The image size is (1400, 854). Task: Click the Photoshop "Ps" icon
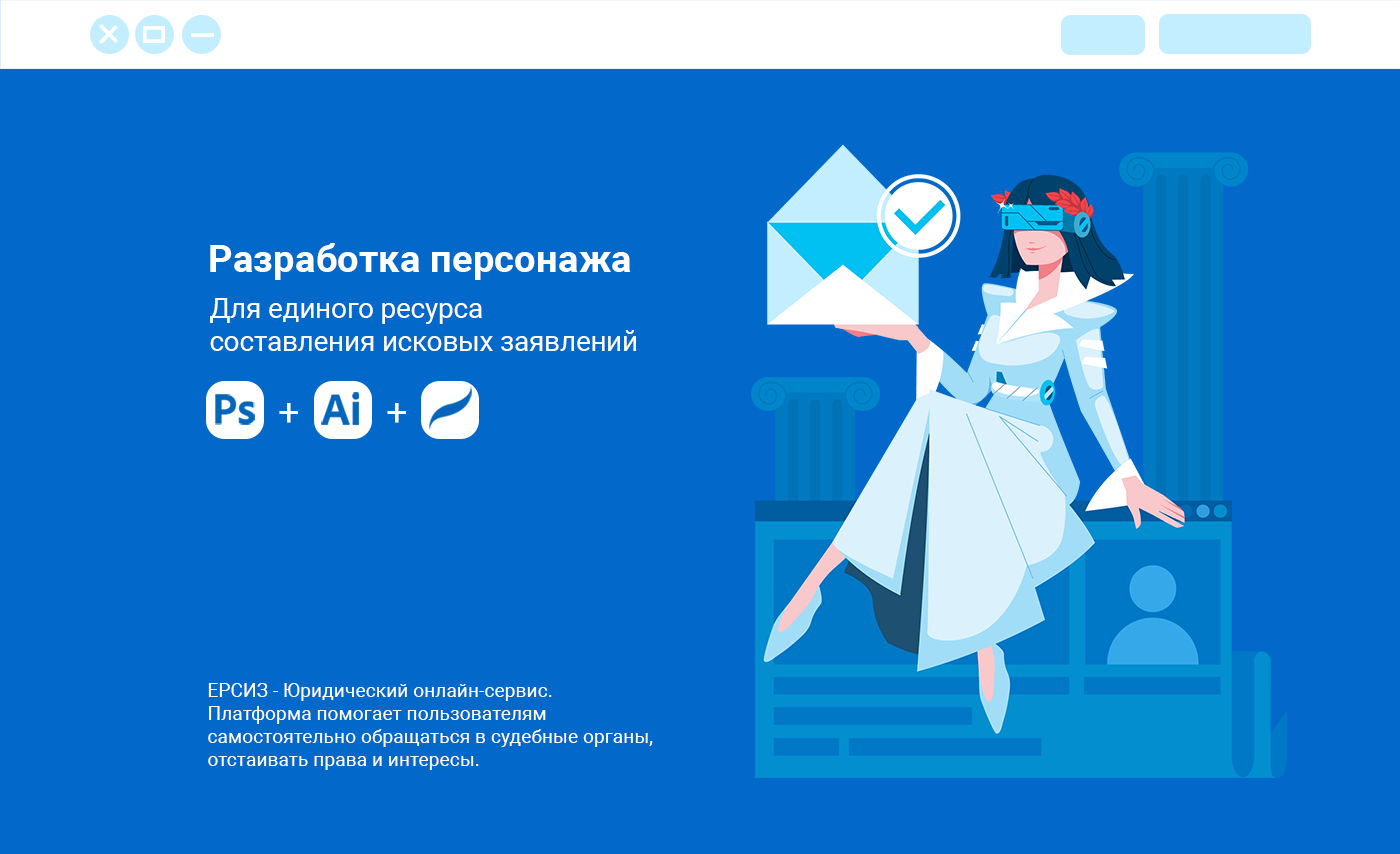pos(235,410)
